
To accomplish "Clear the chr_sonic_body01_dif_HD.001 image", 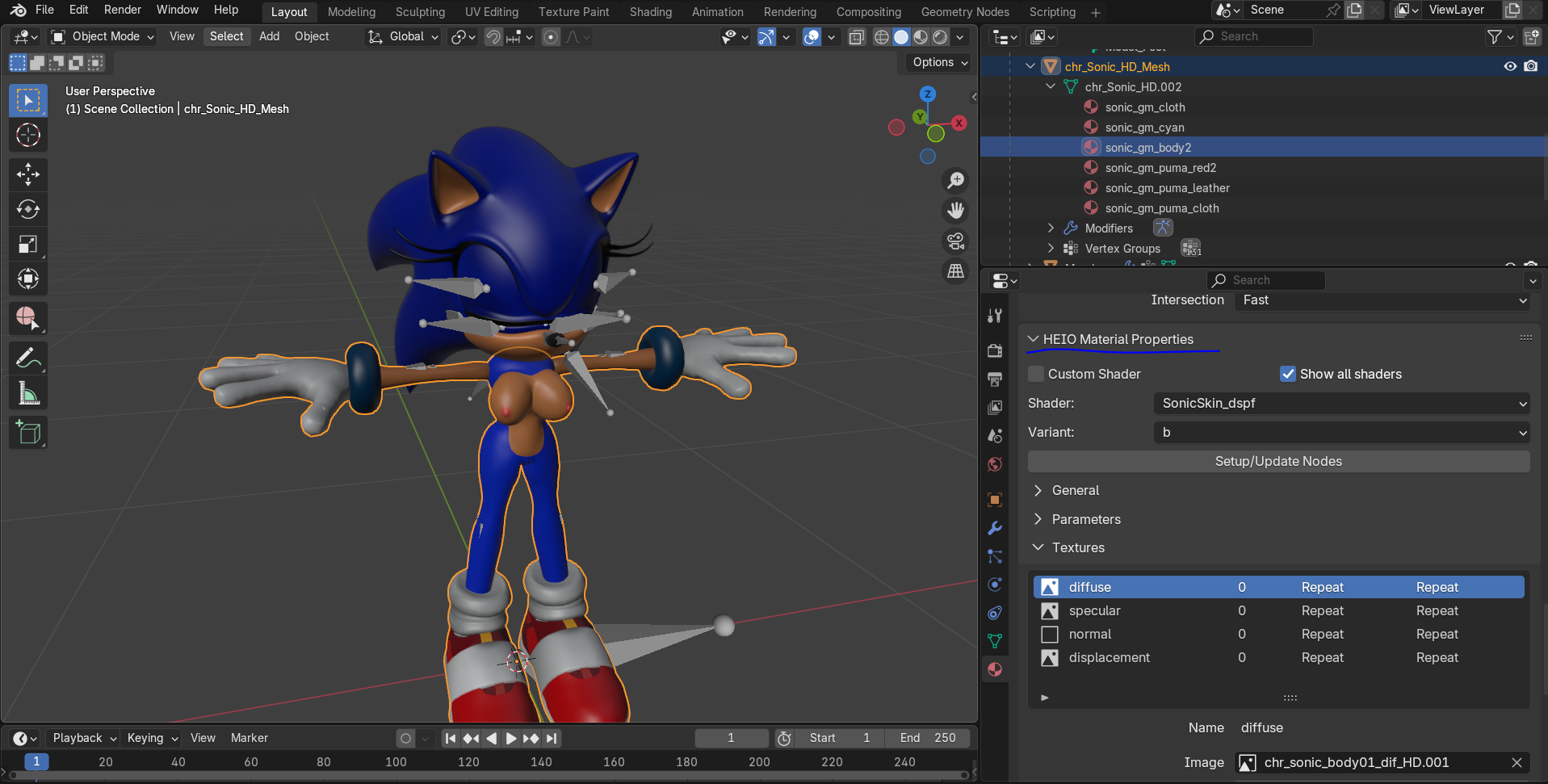I will point(1517,762).
